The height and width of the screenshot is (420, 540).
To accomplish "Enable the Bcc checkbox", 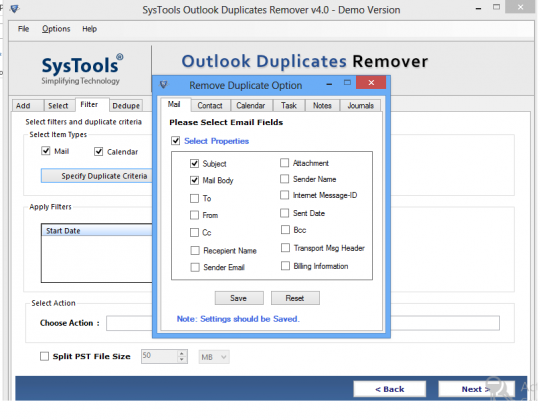I will click(x=285, y=229).
